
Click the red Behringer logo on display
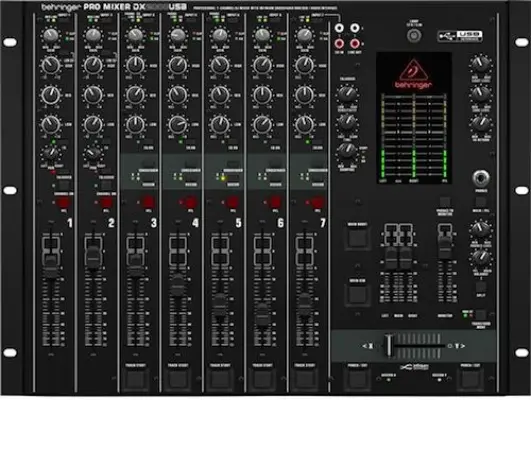(x=413, y=74)
